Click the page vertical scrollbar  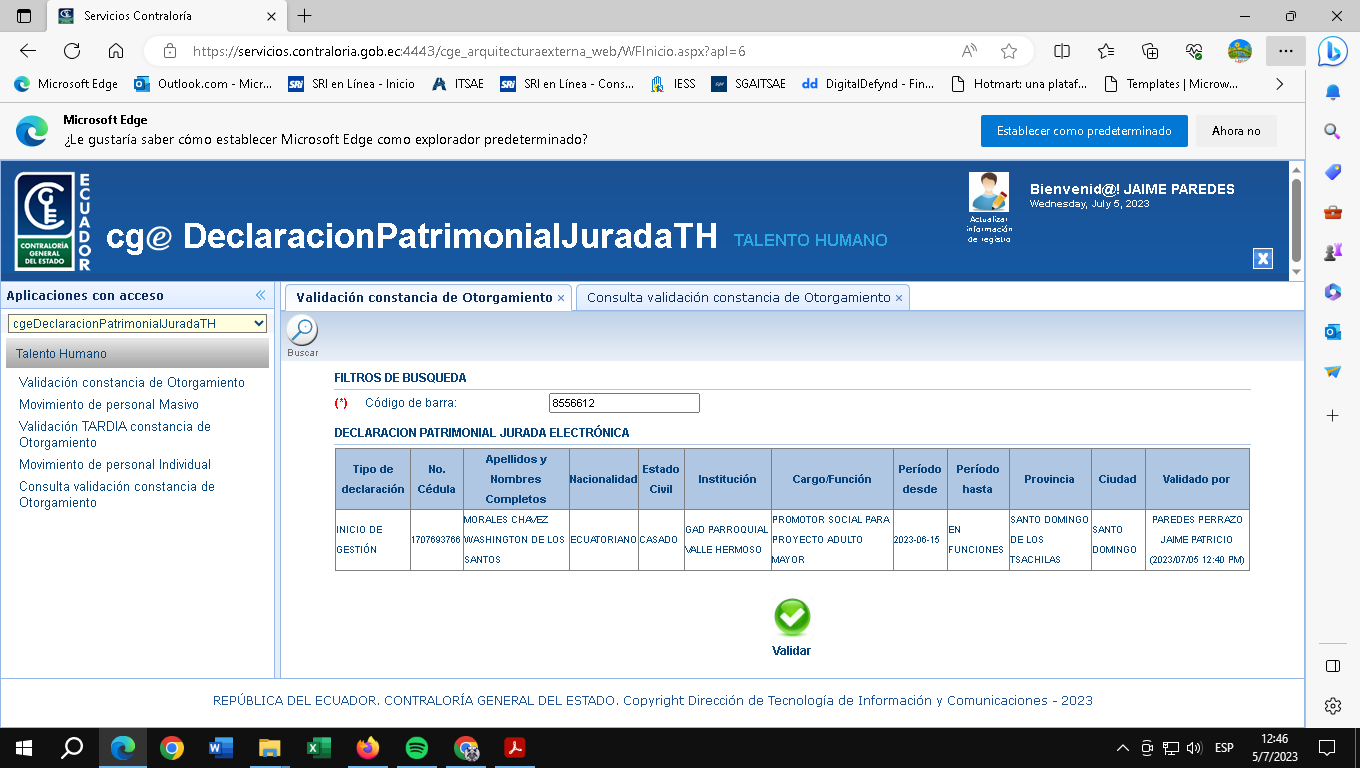click(1296, 220)
